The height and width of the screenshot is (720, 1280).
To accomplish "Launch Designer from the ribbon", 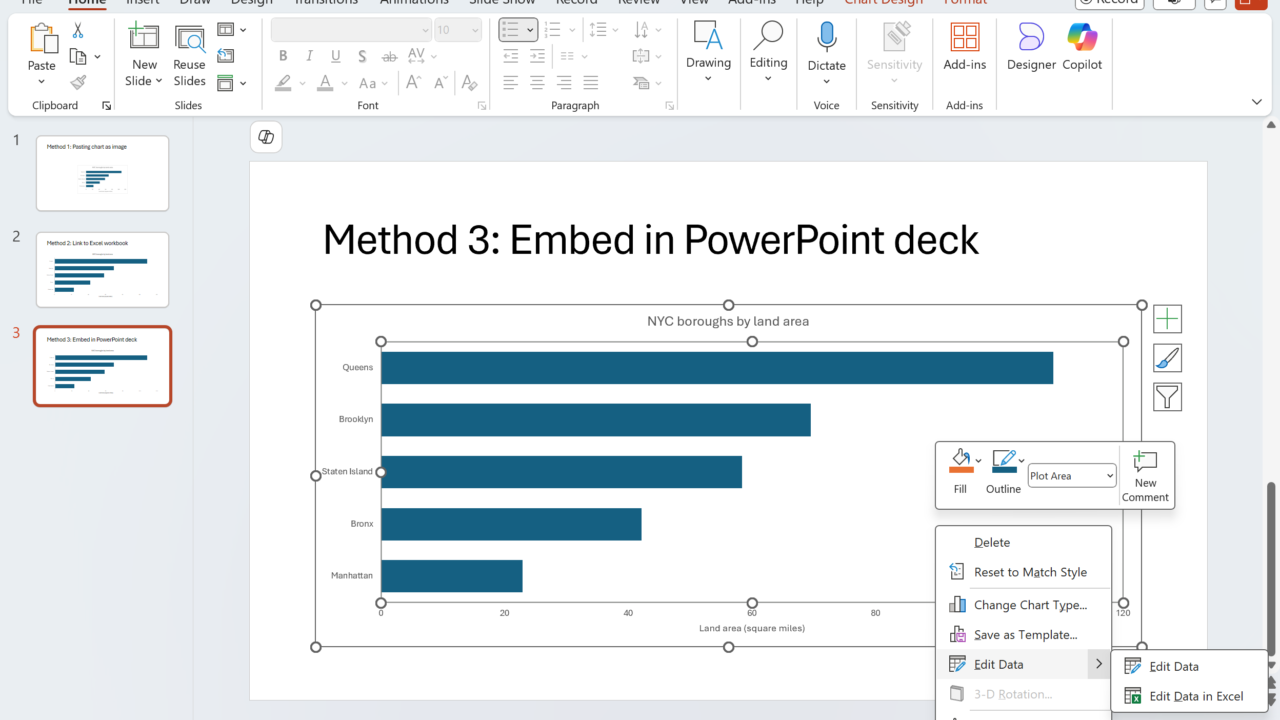I will click(1031, 46).
